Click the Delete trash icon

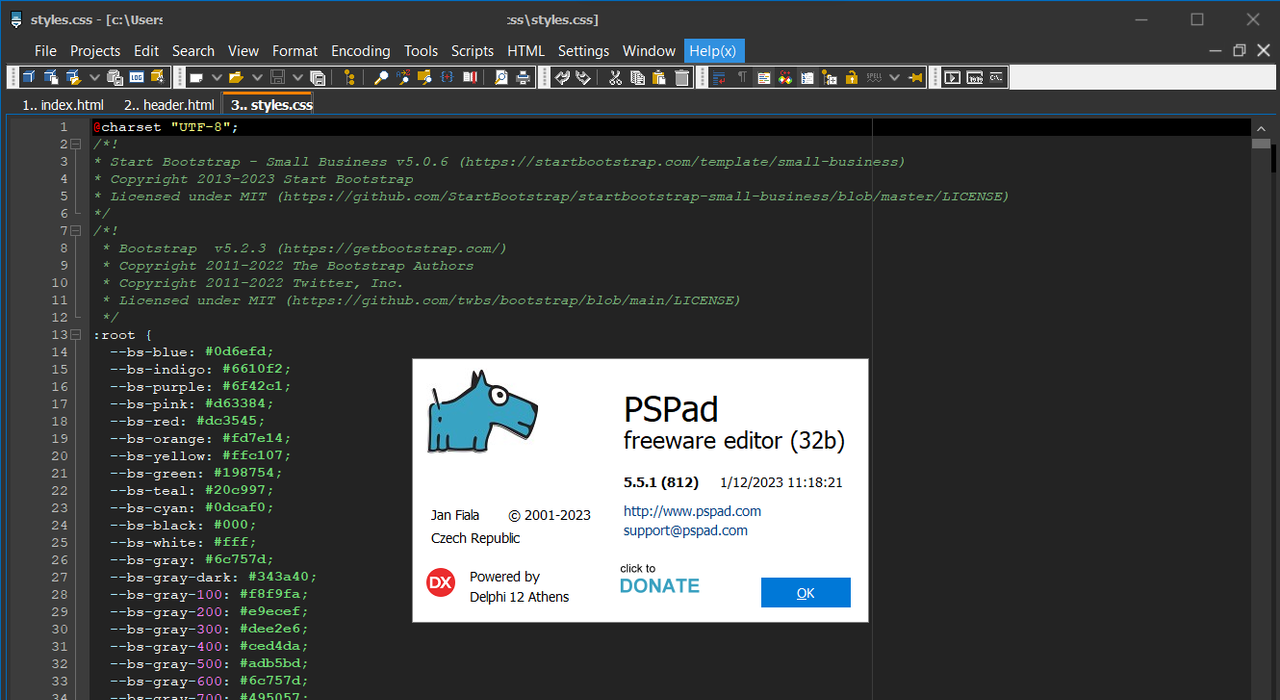pyautogui.click(x=682, y=77)
